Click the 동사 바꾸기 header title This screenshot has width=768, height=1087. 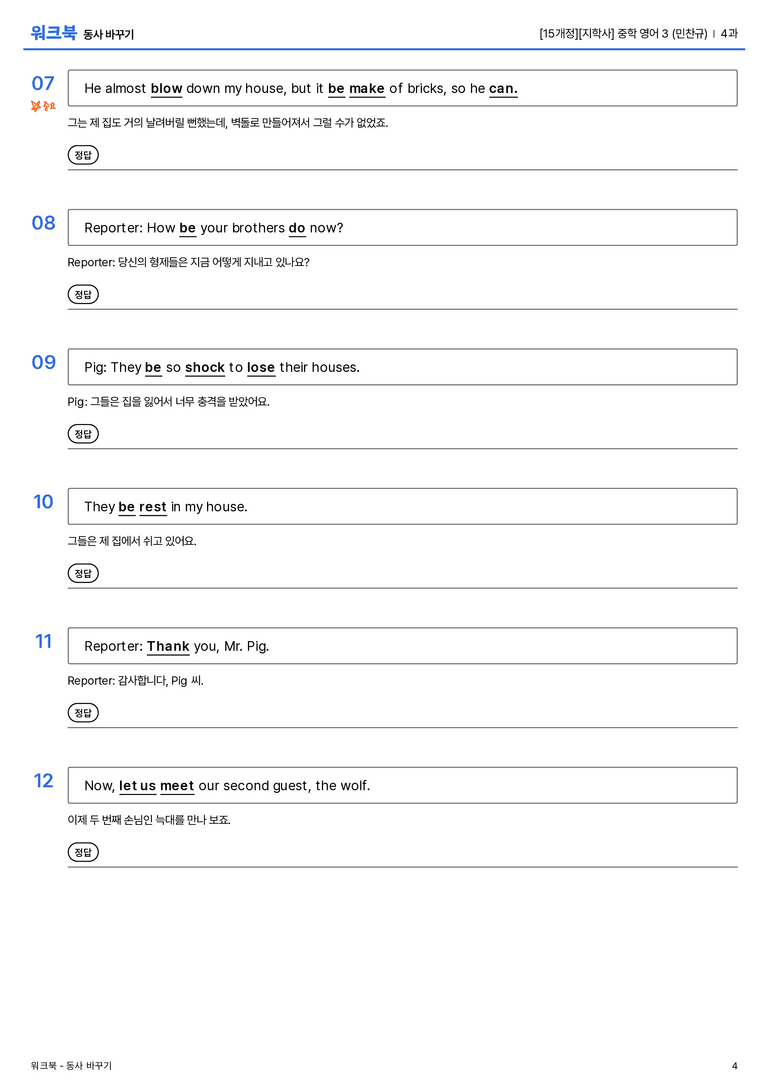(109, 34)
